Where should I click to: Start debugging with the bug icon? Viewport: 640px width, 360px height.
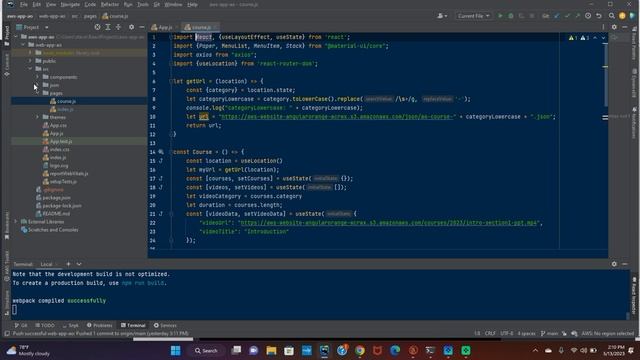coord(511,16)
